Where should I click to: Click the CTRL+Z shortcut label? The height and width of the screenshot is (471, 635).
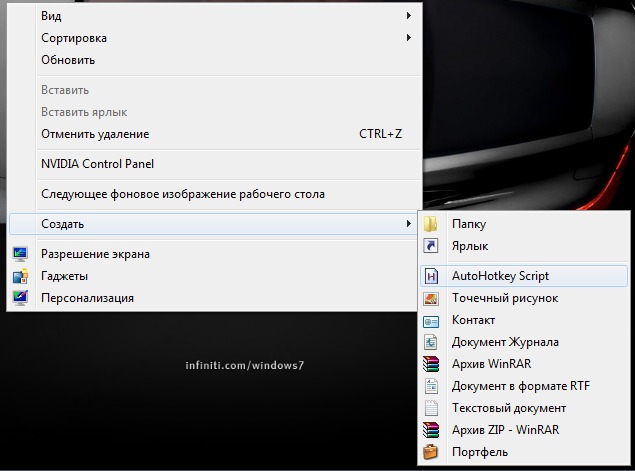(380, 134)
